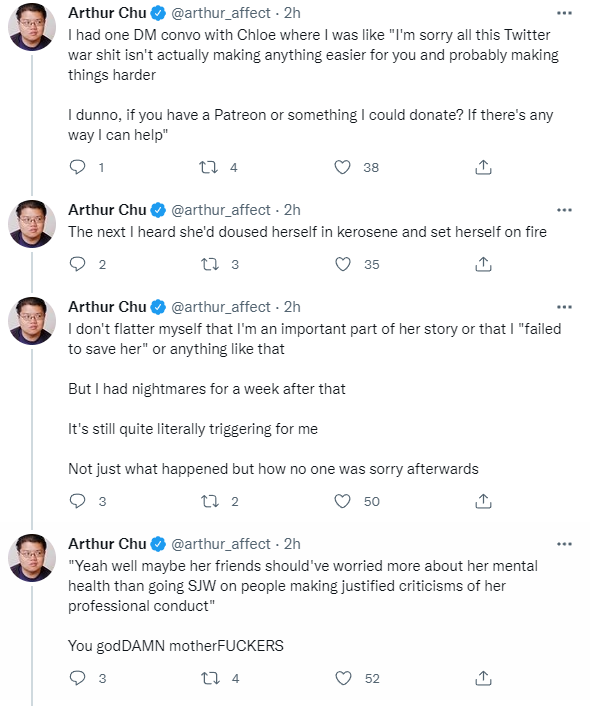Retweet the tweet with 52 likes

[210, 678]
